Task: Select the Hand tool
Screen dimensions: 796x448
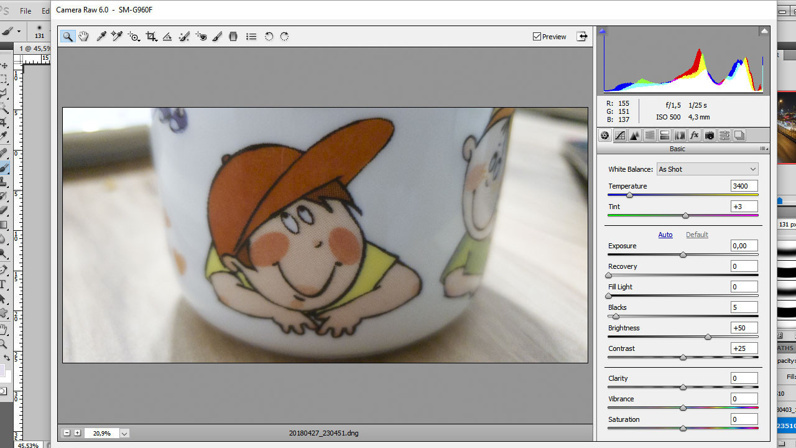Action: pos(84,37)
